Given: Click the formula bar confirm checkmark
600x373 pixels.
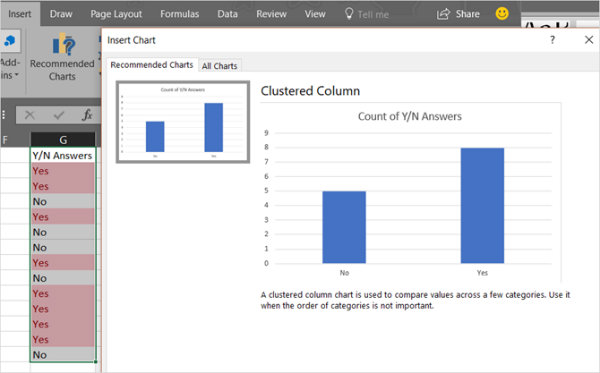Looking at the screenshot, I should (59, 115).
